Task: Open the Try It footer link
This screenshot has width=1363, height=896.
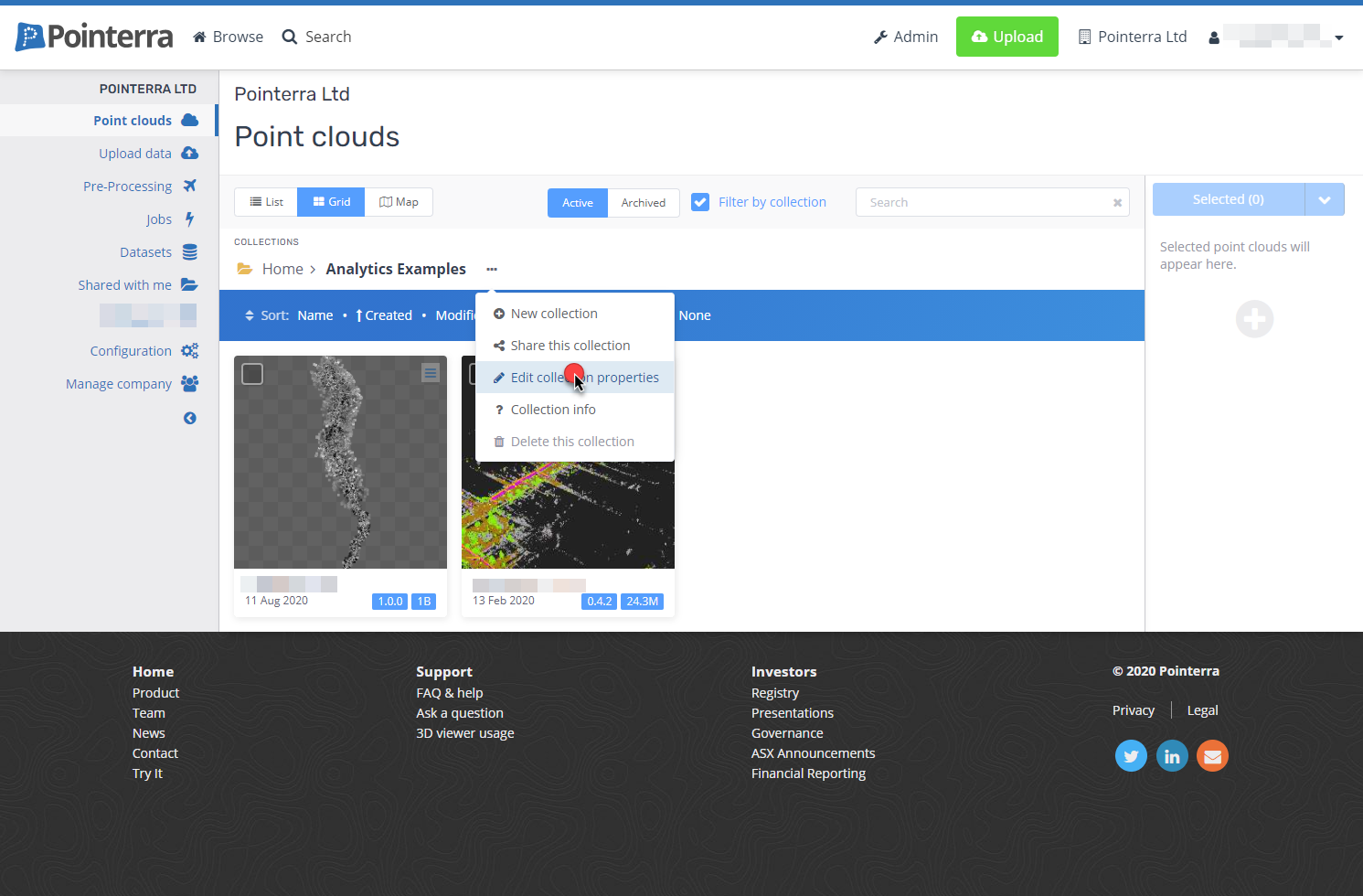Action: [x=147, y=773]
